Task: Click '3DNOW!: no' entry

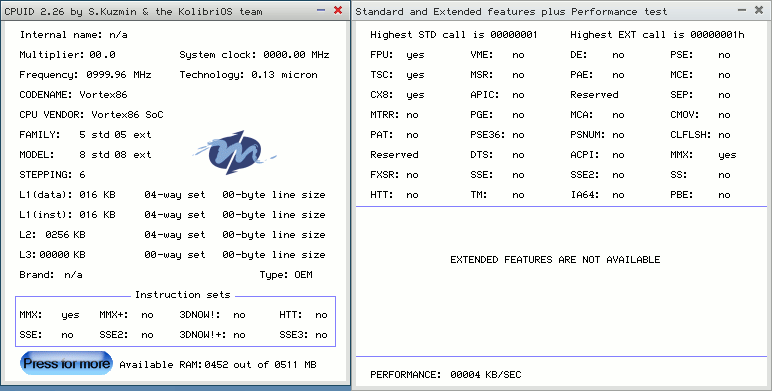Action: click(212, 315)
